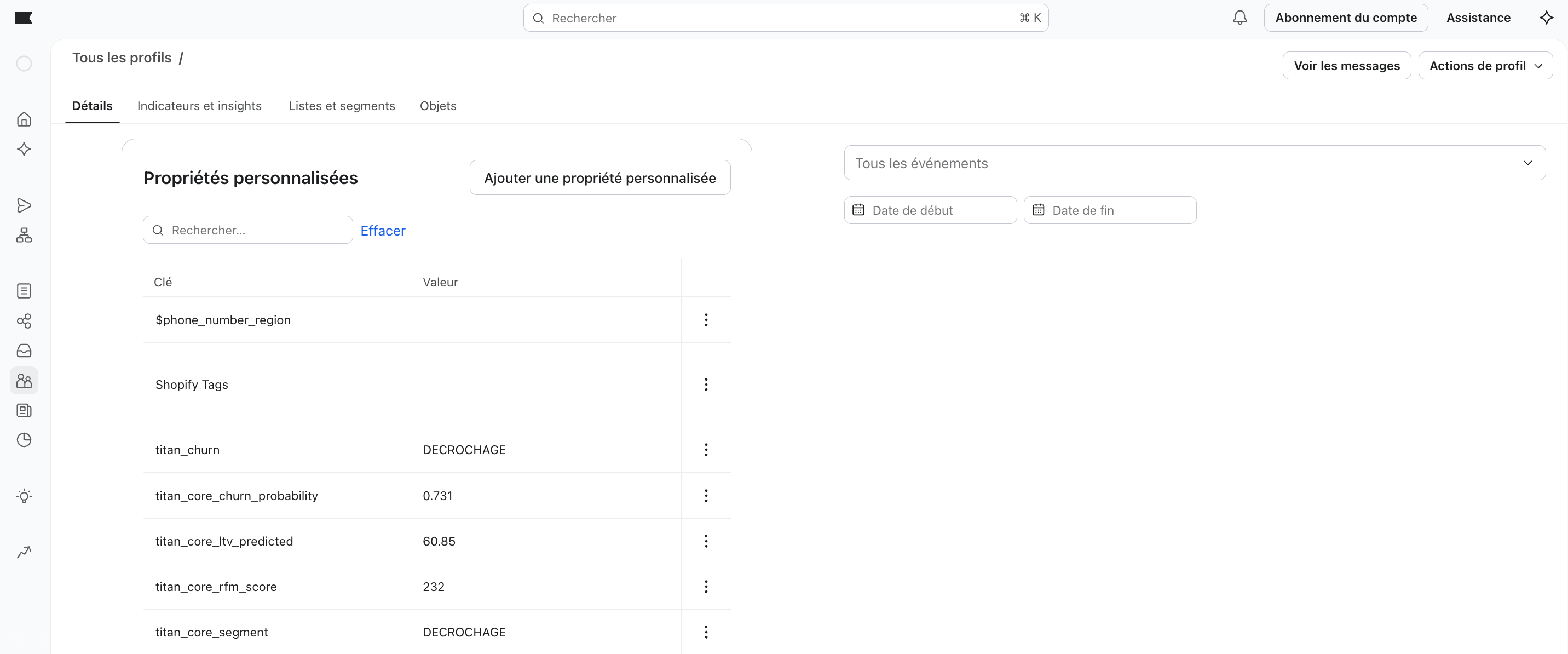
Task: Open options menu for titan_core_ltv_predicted row
Action: coord(706,541)
